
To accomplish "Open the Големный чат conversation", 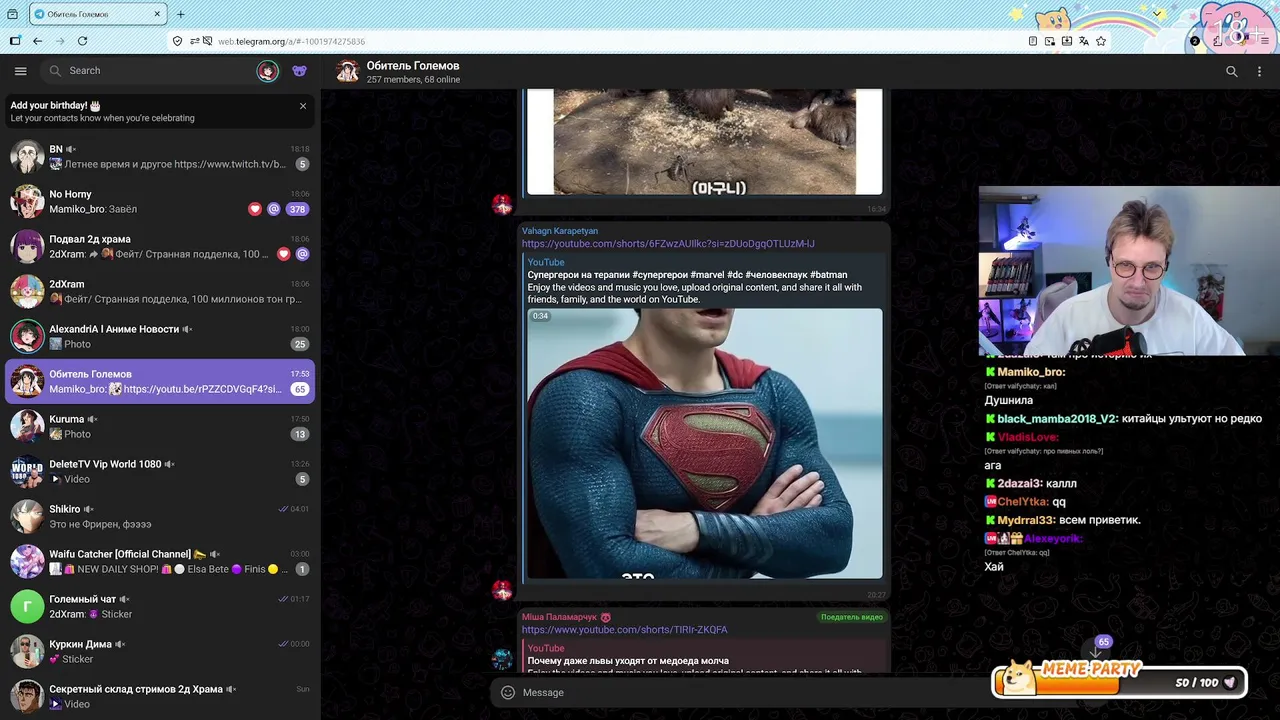I will (160, 606).
